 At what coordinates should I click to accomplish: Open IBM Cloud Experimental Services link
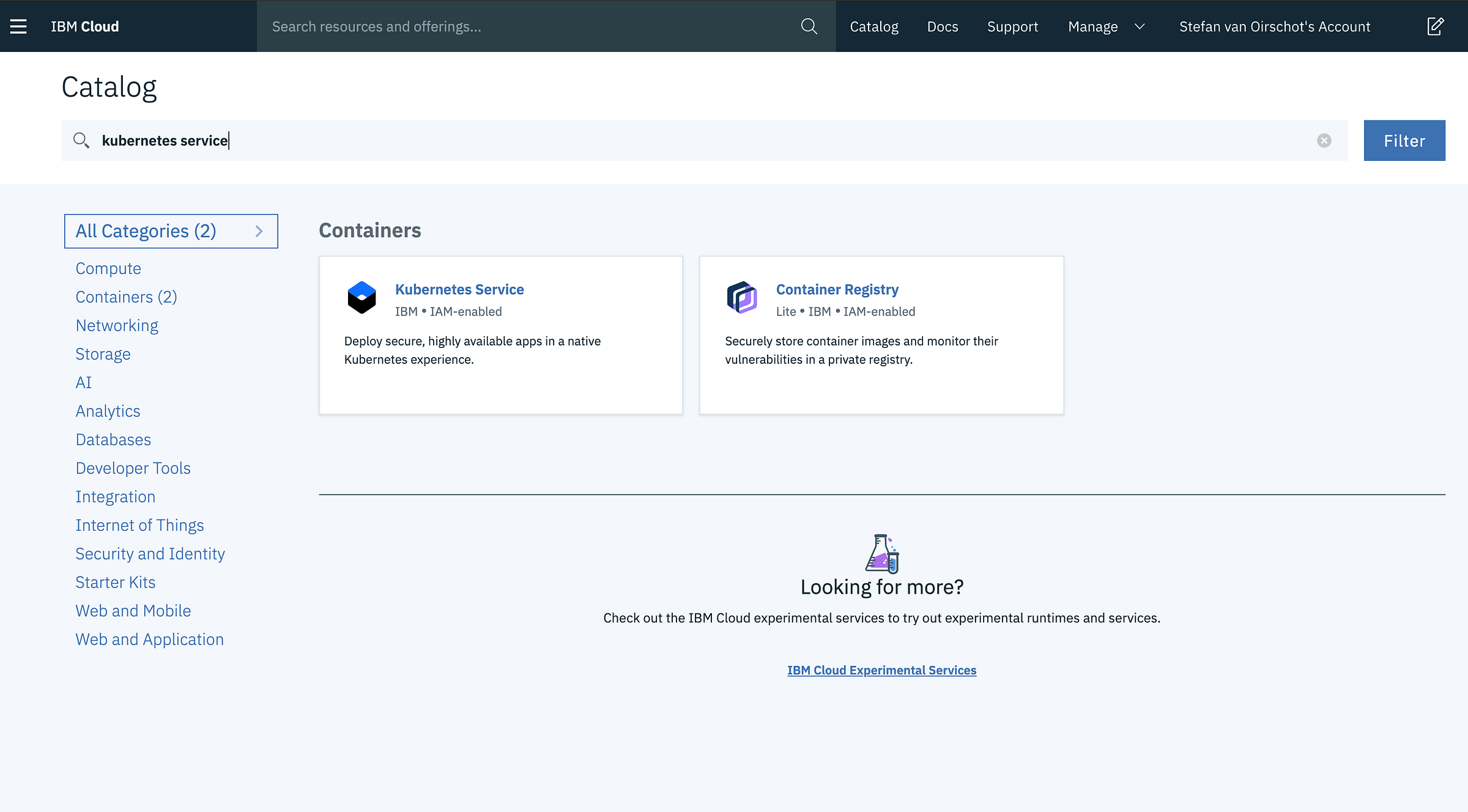coord(881,670)
